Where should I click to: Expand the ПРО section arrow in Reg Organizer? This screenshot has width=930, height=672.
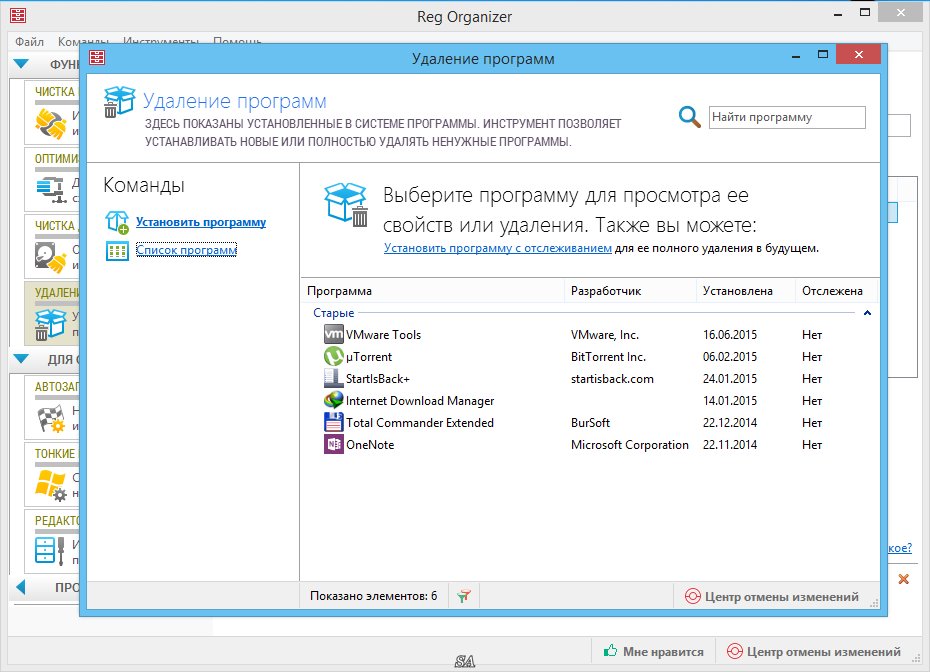tap(21, 587)
